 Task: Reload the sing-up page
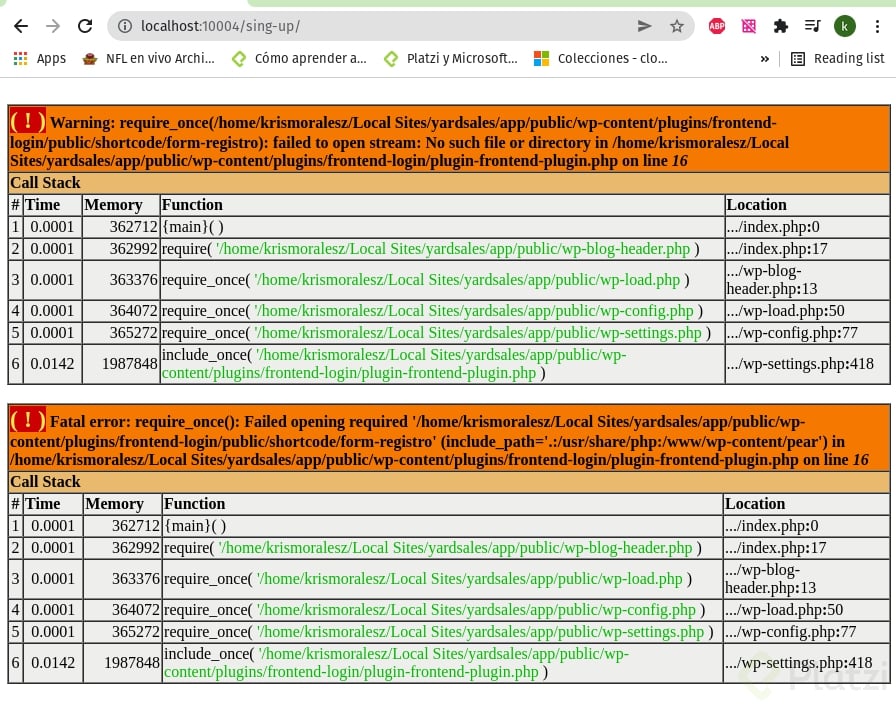85,26
